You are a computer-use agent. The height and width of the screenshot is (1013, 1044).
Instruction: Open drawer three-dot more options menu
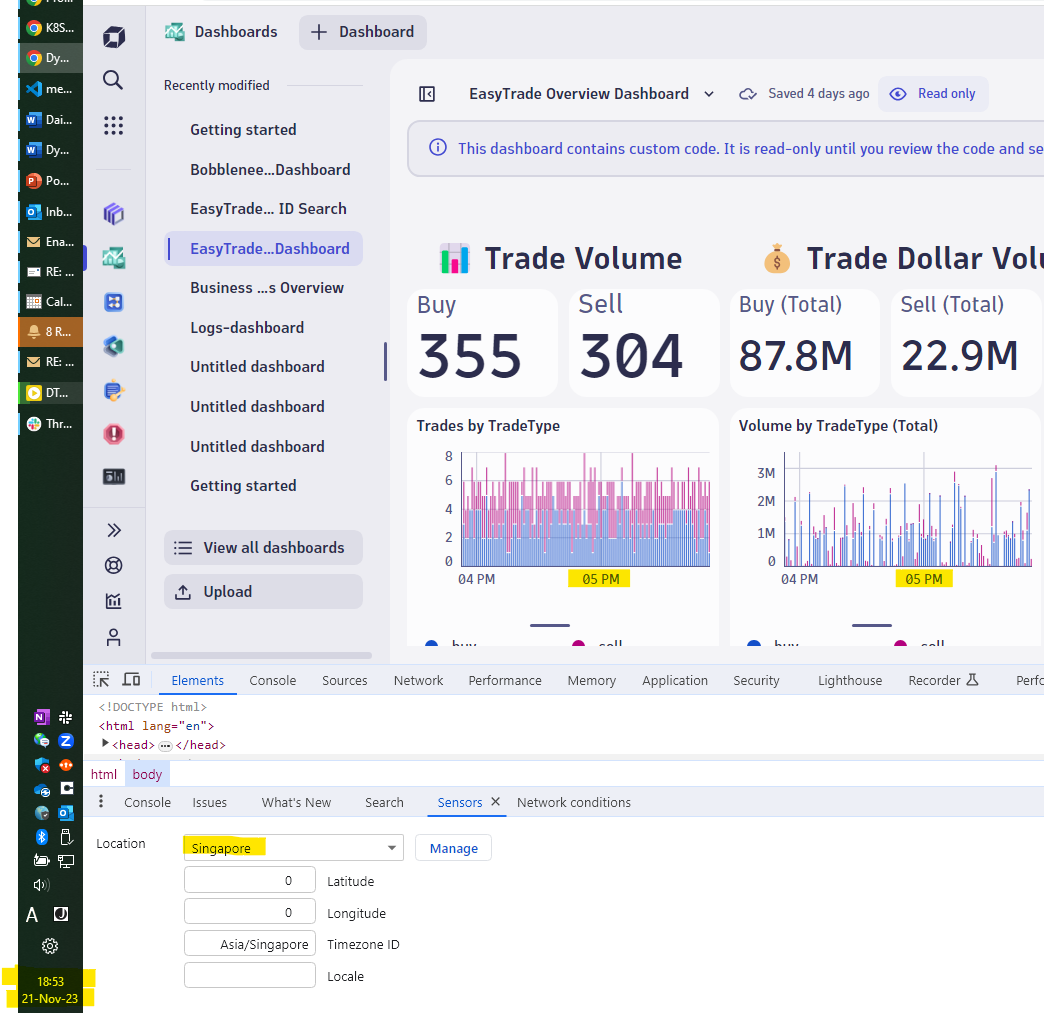click(101, 801)
